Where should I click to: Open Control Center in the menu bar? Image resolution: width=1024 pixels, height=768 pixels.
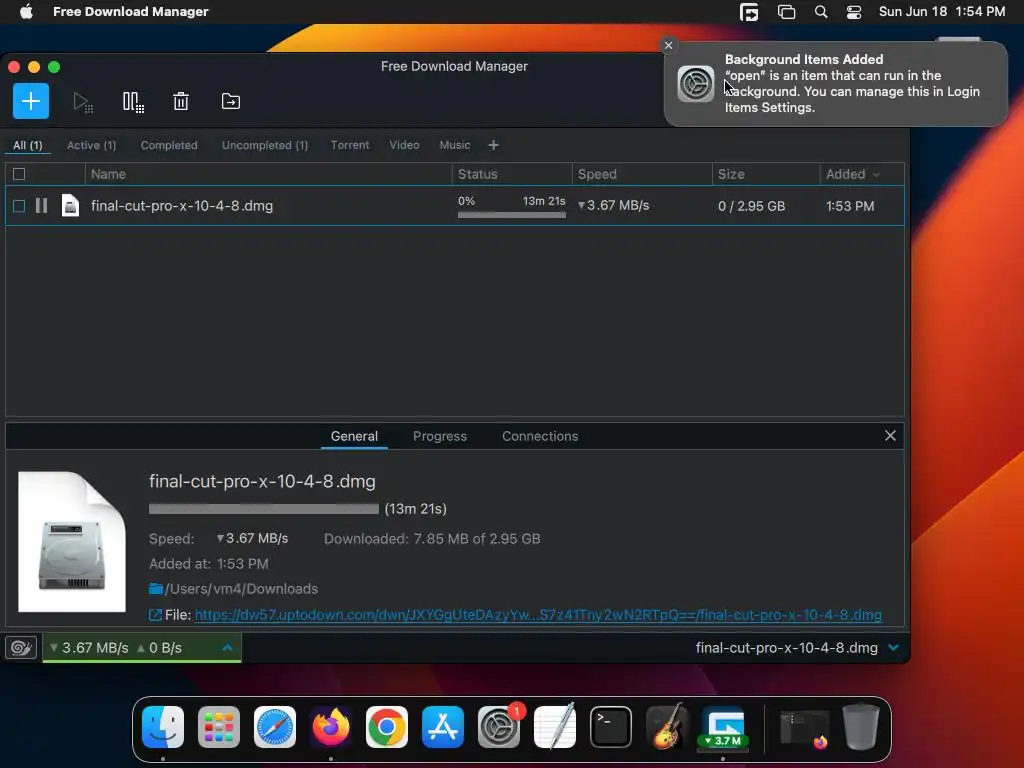[854, 12]
